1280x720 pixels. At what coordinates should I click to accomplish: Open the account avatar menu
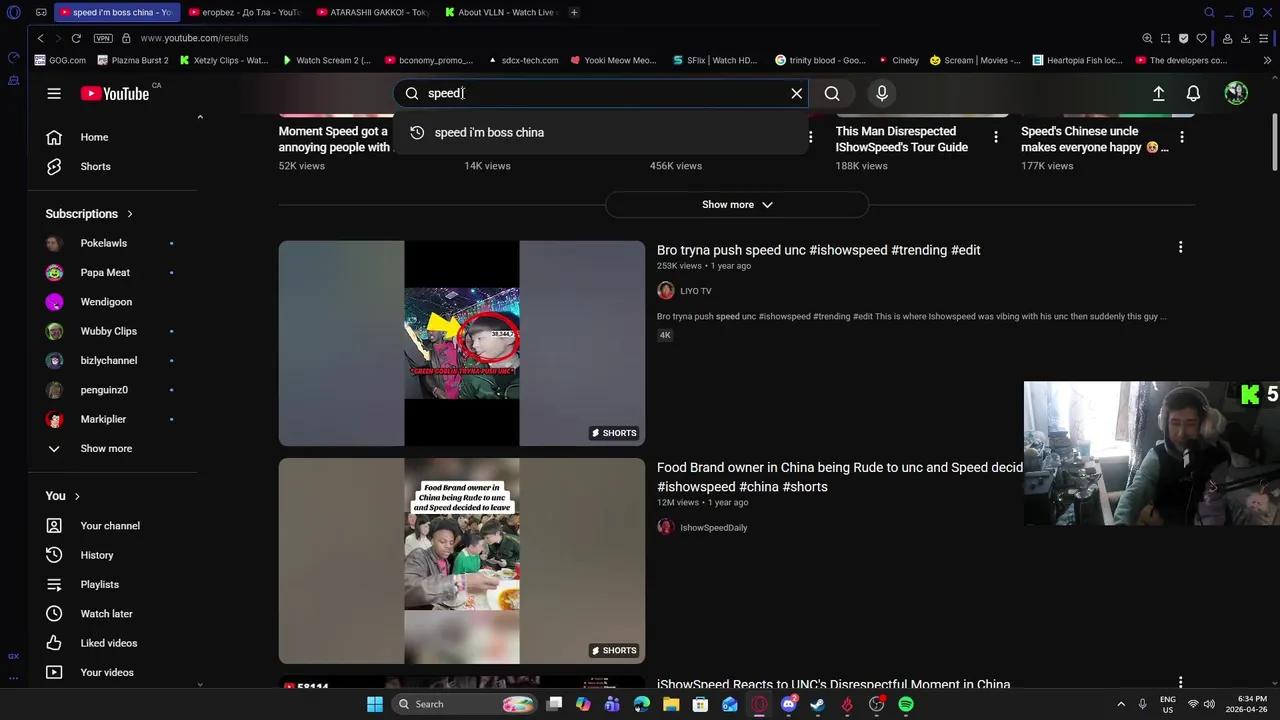[x=1236, y=93]
